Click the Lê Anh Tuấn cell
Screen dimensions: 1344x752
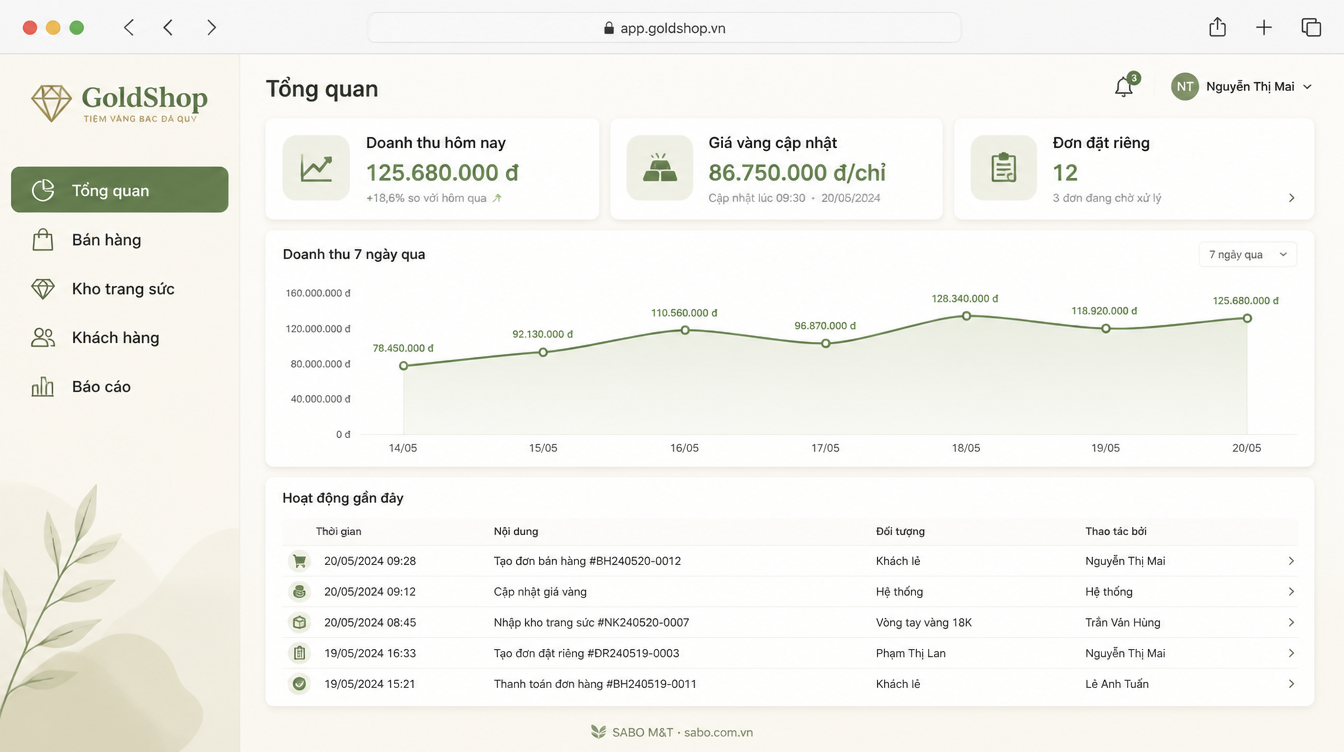1117,685
